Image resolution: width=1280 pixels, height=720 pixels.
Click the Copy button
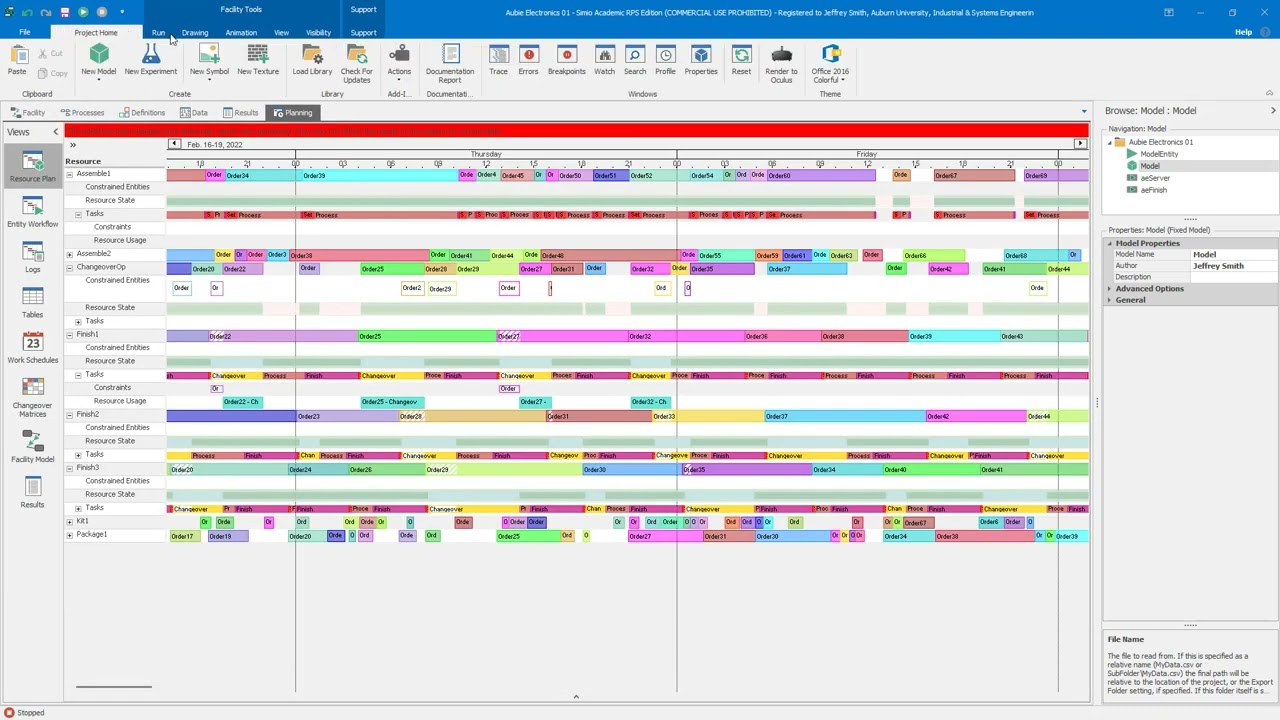coord(52,73)
